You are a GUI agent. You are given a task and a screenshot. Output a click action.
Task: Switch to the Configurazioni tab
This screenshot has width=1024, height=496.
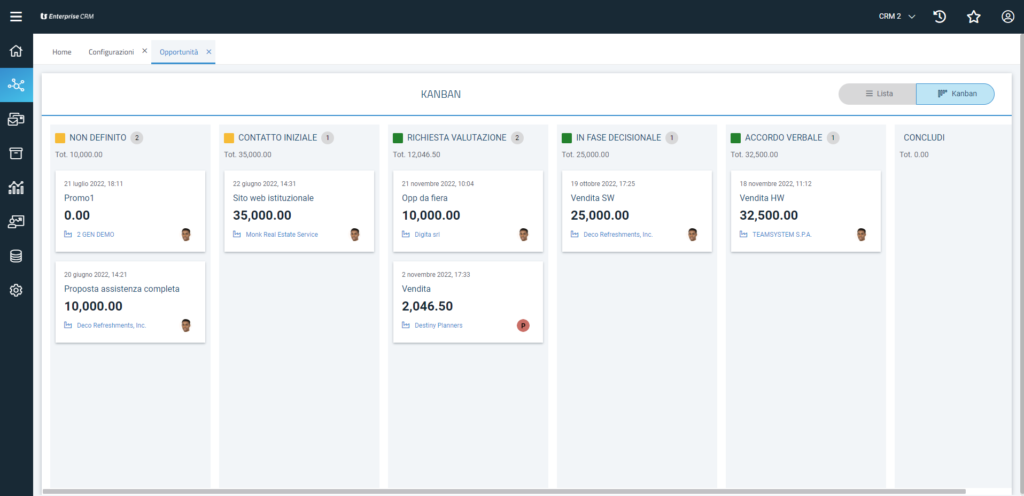112,52
